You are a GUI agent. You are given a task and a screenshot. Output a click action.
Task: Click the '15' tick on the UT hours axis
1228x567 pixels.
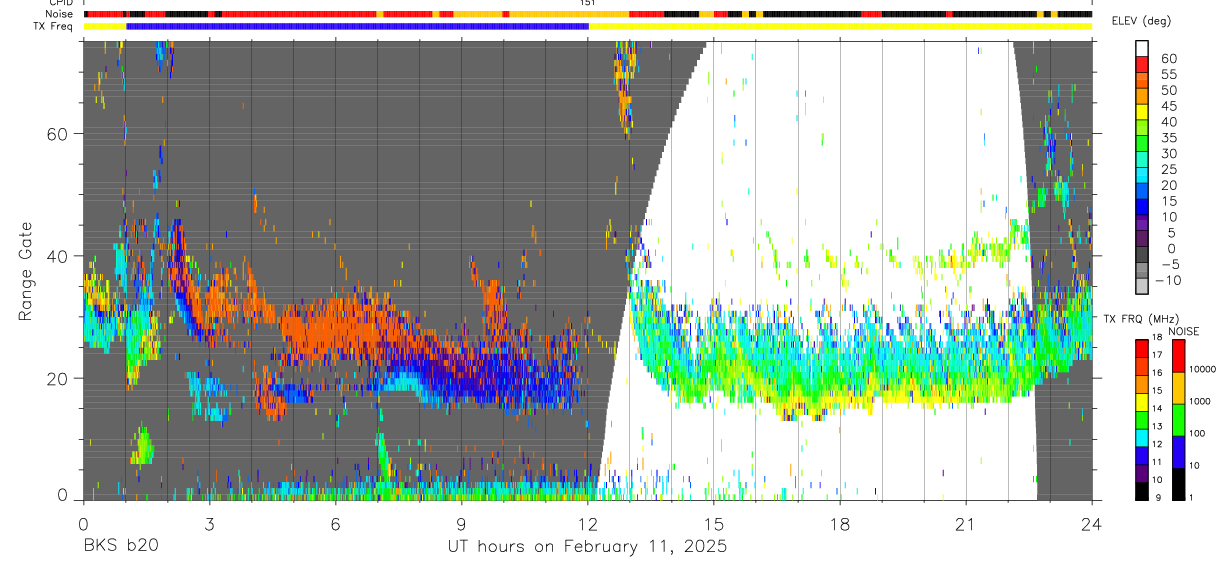click(x=714, y=523)
